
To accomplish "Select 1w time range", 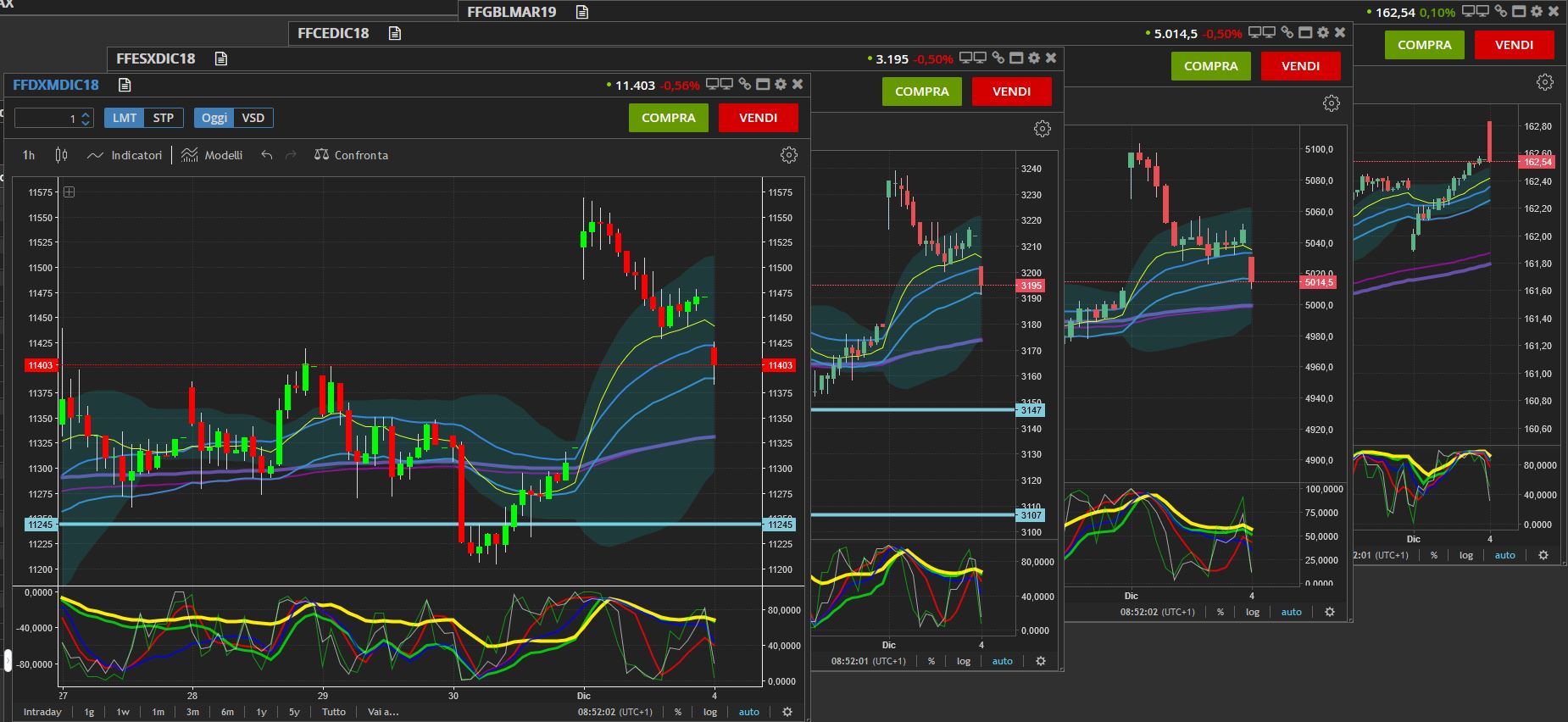I will click(x=123, y=712).
